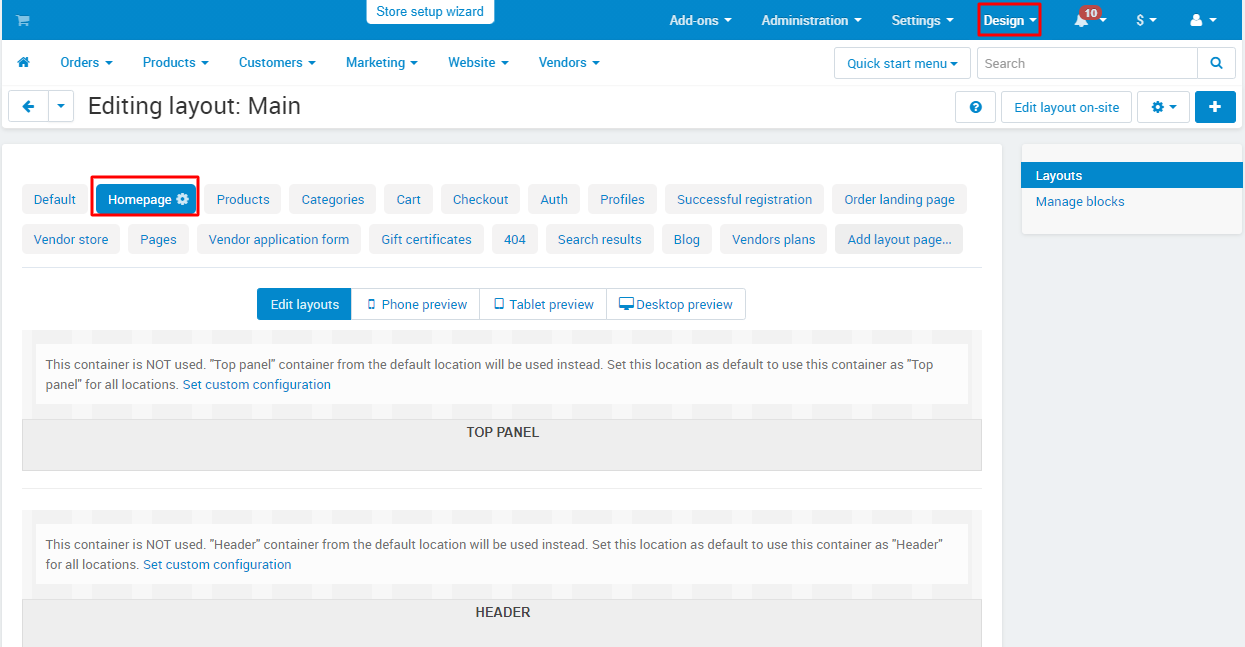Select the Categories layout tab
This screenshot has width=1245, height=647.
tap(333, 199)
